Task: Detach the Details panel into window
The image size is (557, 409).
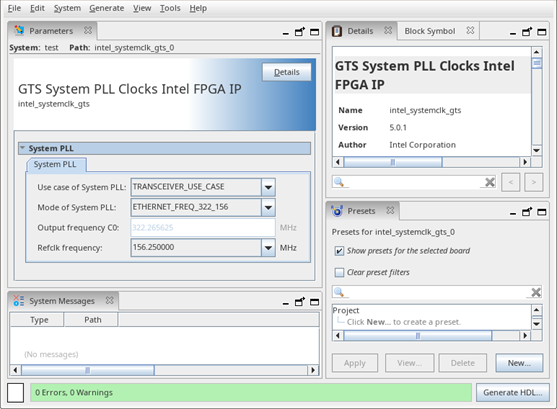Action: click(527, 32)
